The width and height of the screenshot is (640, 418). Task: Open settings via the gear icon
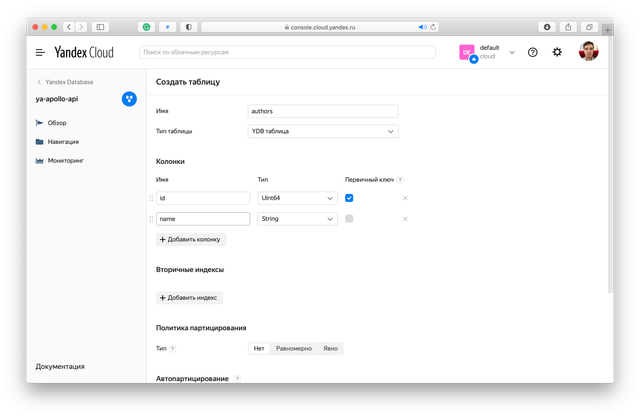tap(557, 52)
